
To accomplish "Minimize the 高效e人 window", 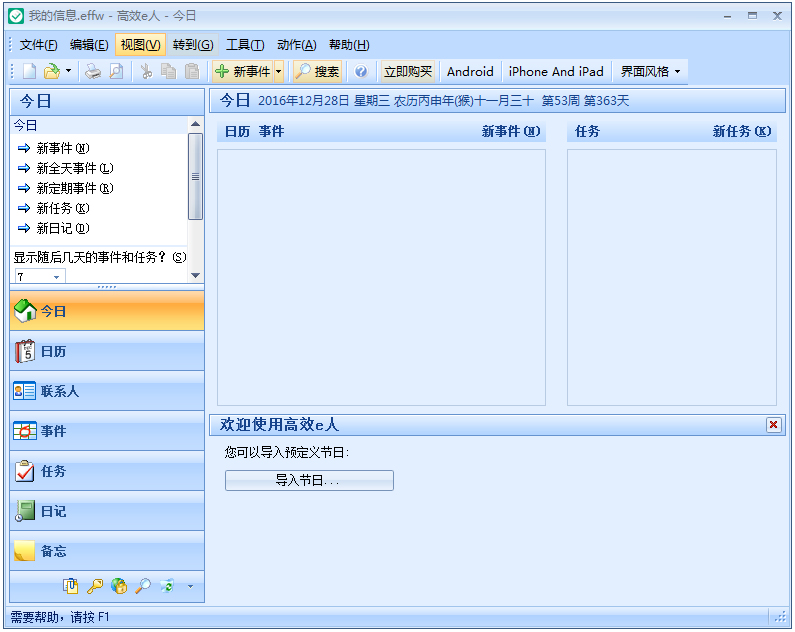I will coord(728,16).
